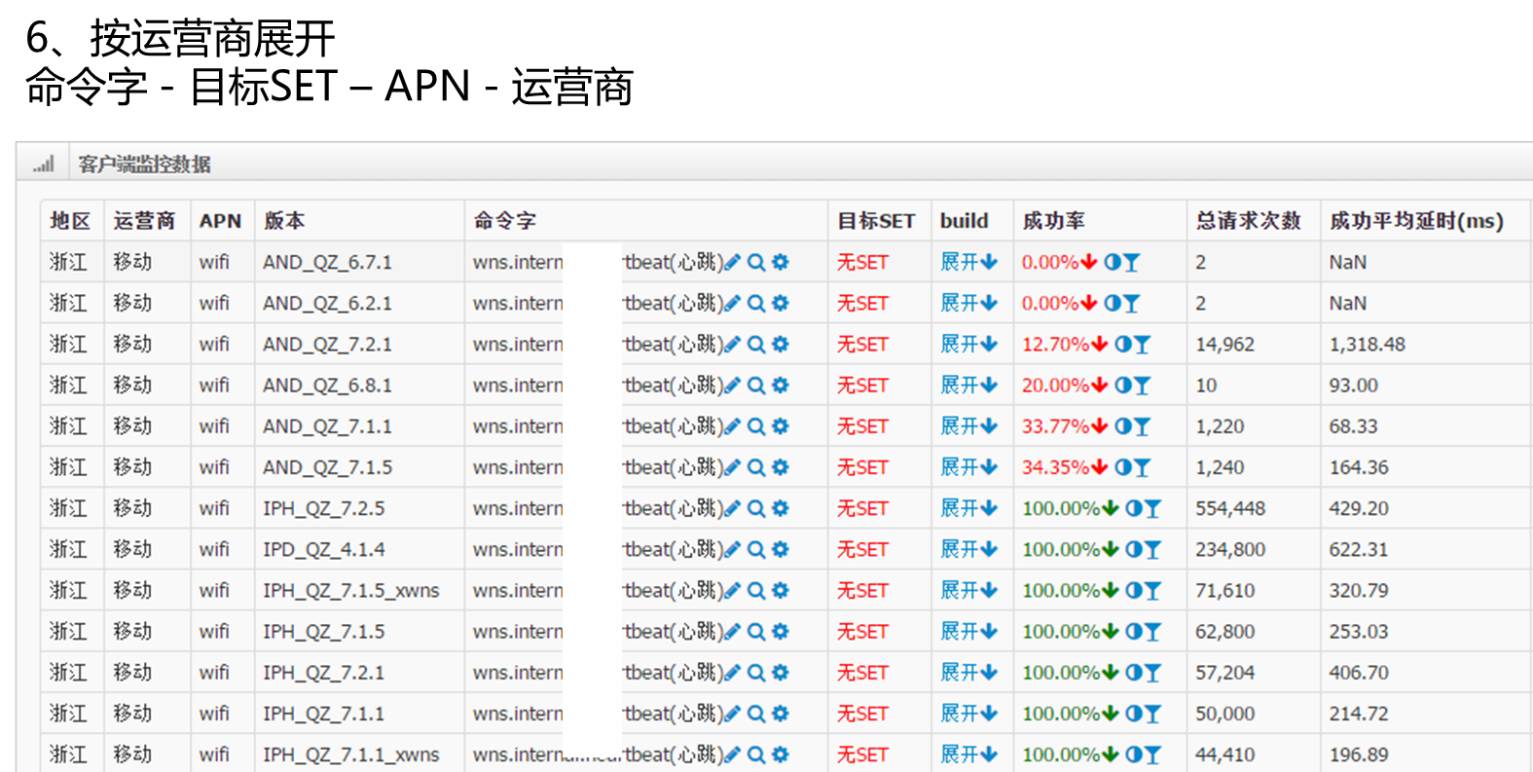Click the filter funnel in the IPH_QZ_7.2.5 row
1533x772 pixels.
click(1152, 508)
